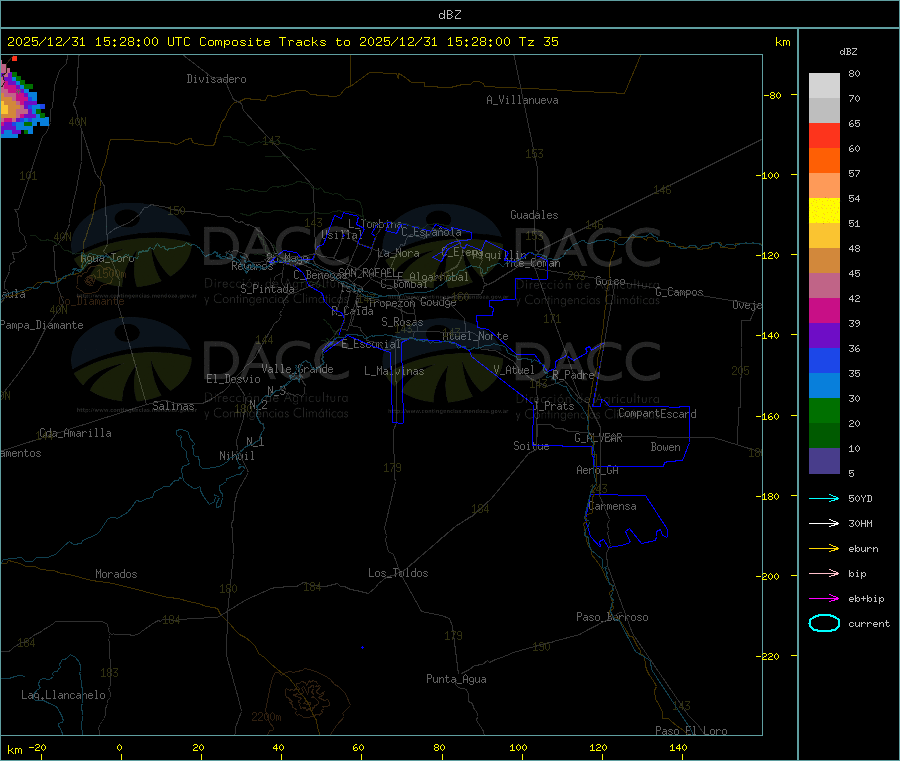Click the 'Paso_El_Loro' map label
This screenshot has height=761, width=900.
pyautogui.click(x=691, y=731)
